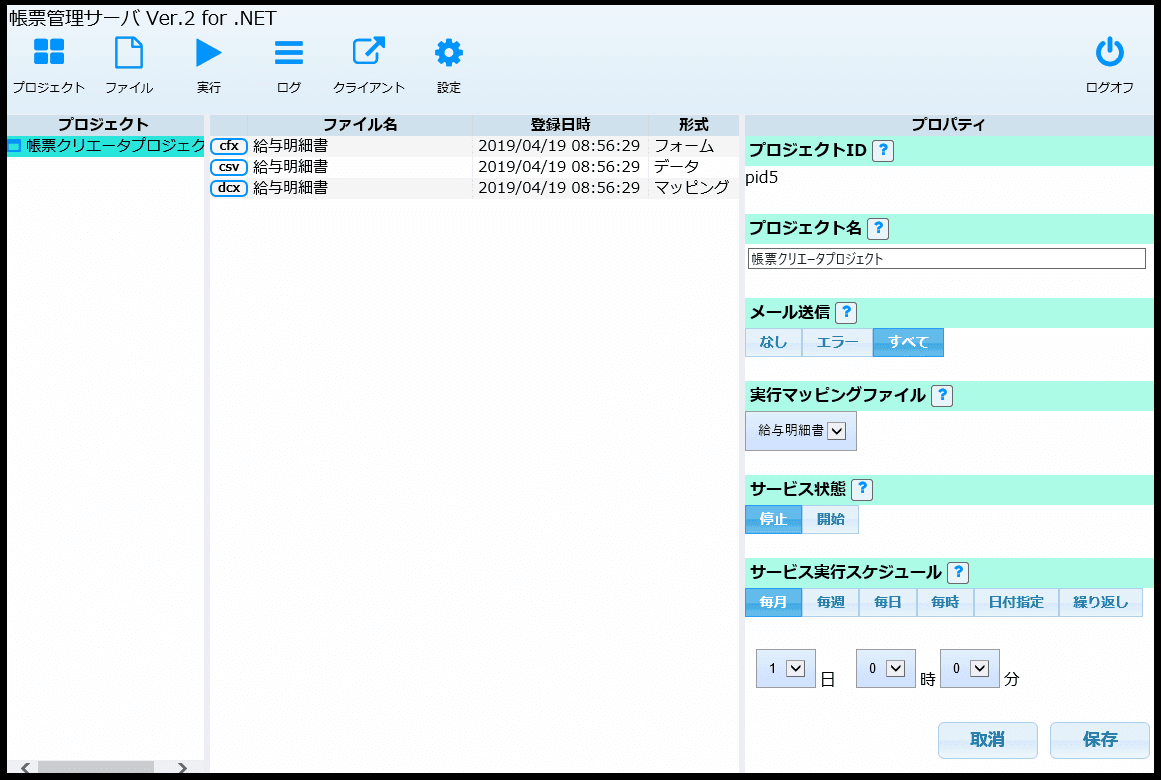Set メール送信 to すべて
This screenshot has height=780, width=1161.
coord(909,342)
